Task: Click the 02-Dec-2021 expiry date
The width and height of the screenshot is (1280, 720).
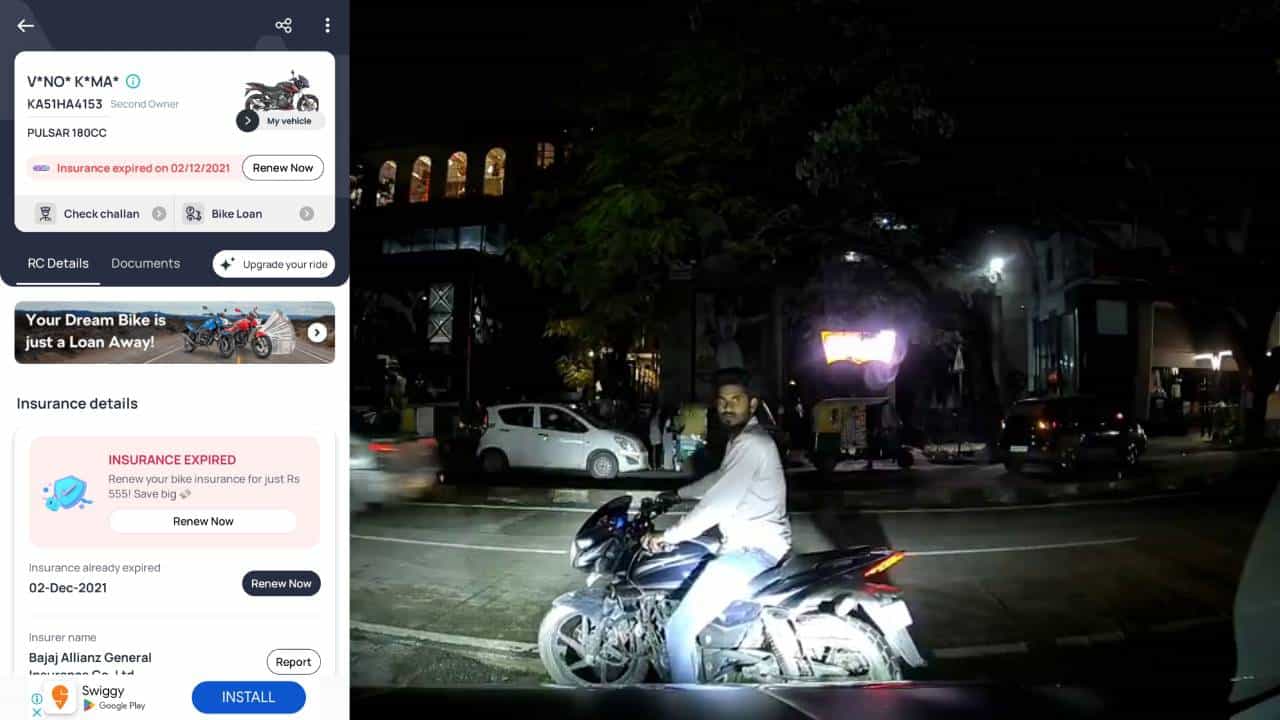Action: 68,588
